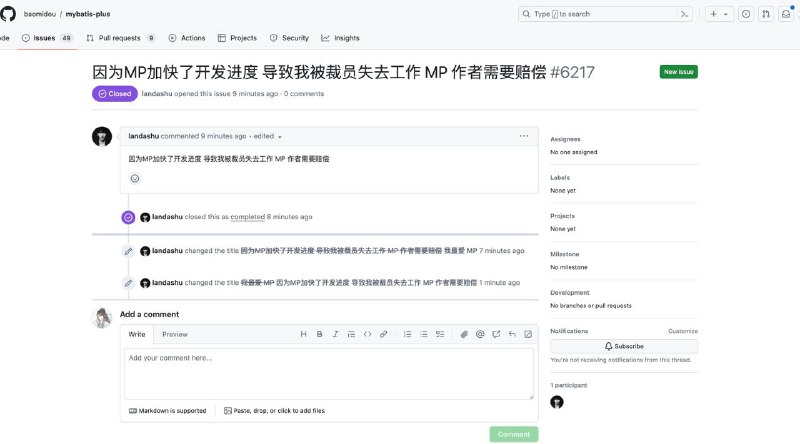
Task: Click the pencil icon of 1 minute ago title change
Action: pos(128,283)
